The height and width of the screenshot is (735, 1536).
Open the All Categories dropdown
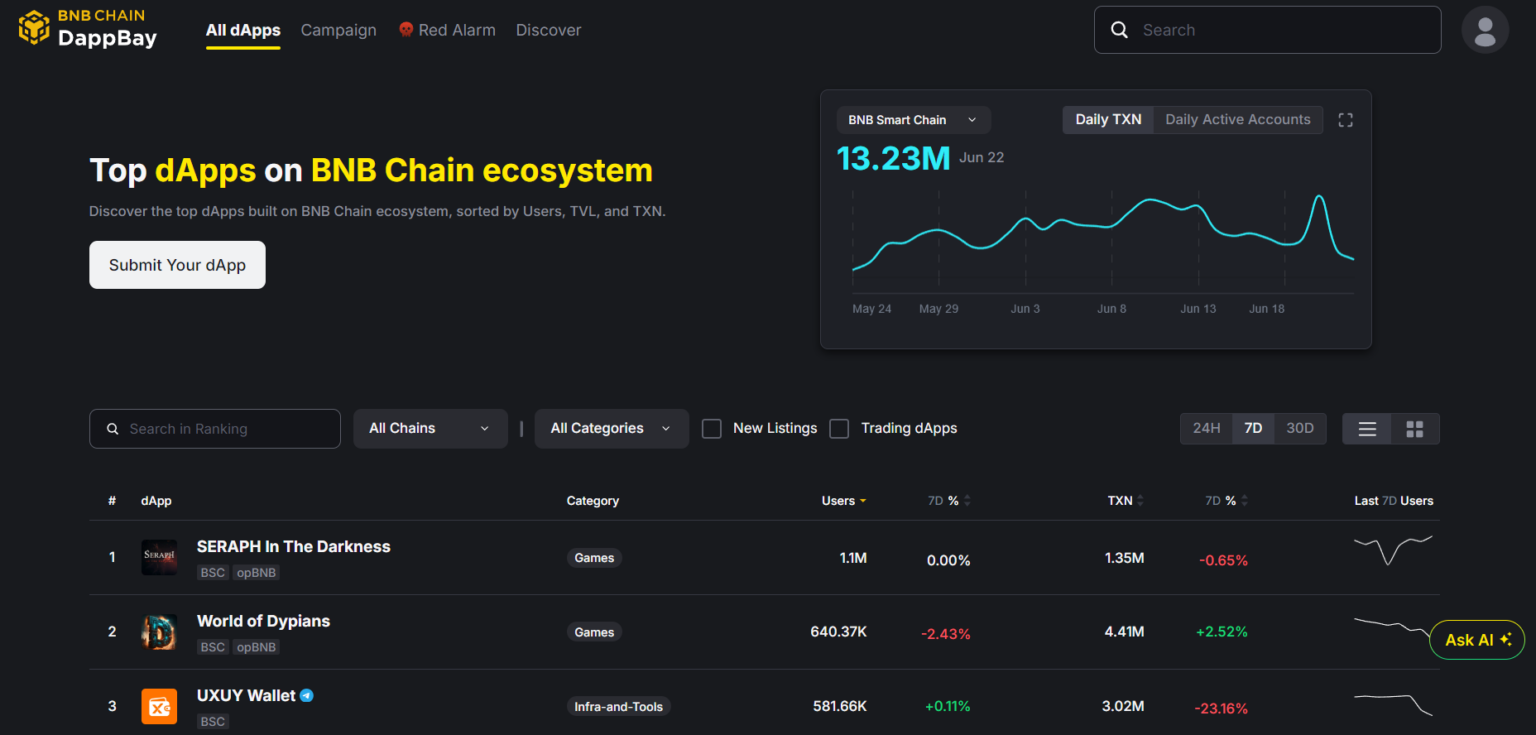tap(611, 428)
